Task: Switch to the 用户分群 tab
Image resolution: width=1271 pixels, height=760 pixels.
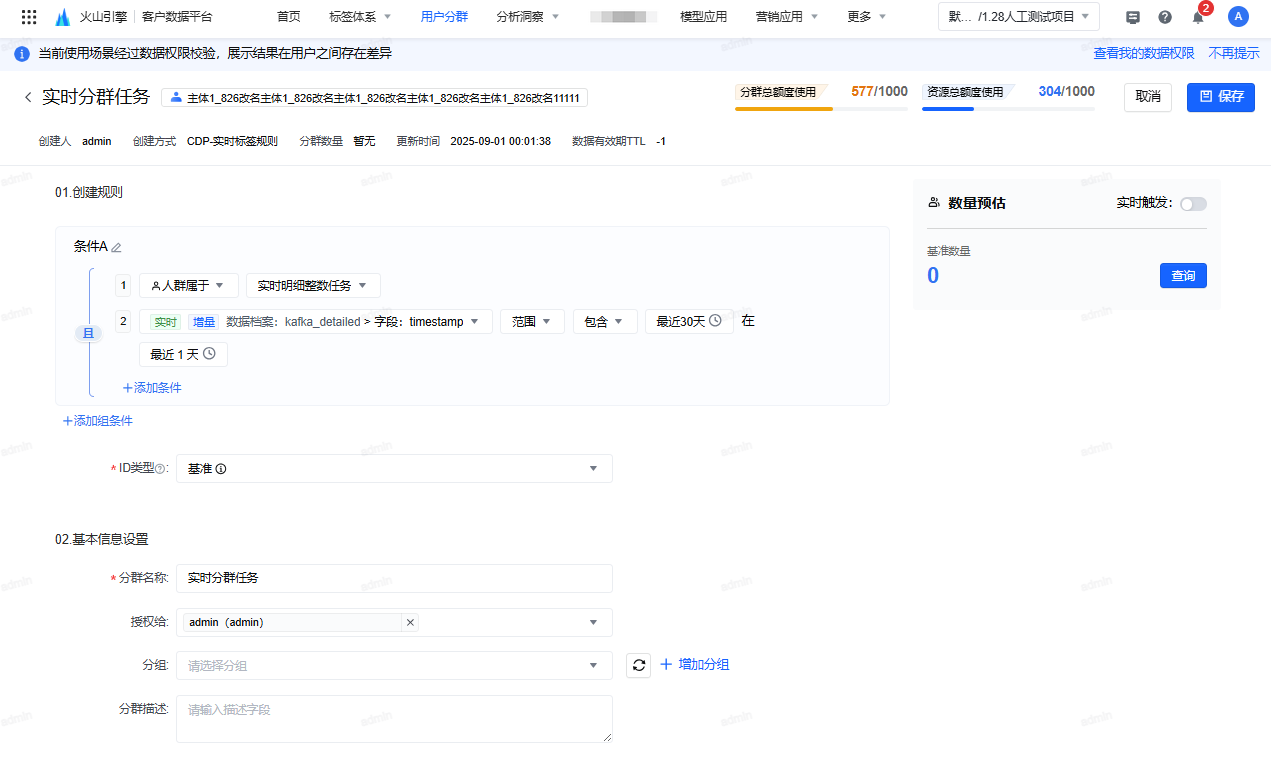Action: (x=444, y=17)
